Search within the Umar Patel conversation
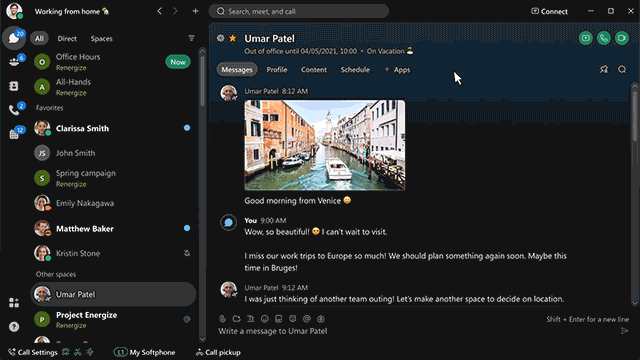The image size is (640, 360). [x=622, y=69]
